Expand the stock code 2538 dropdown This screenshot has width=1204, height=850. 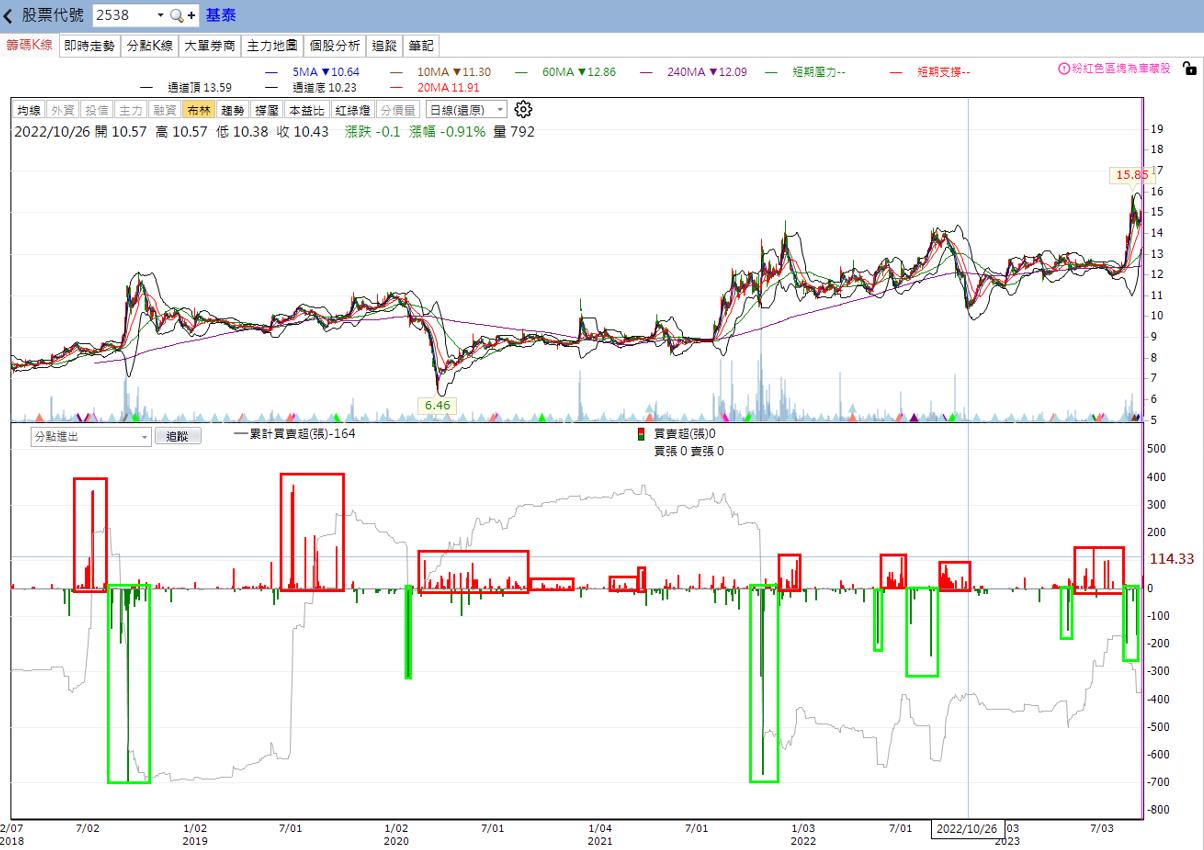click(160, 16)
